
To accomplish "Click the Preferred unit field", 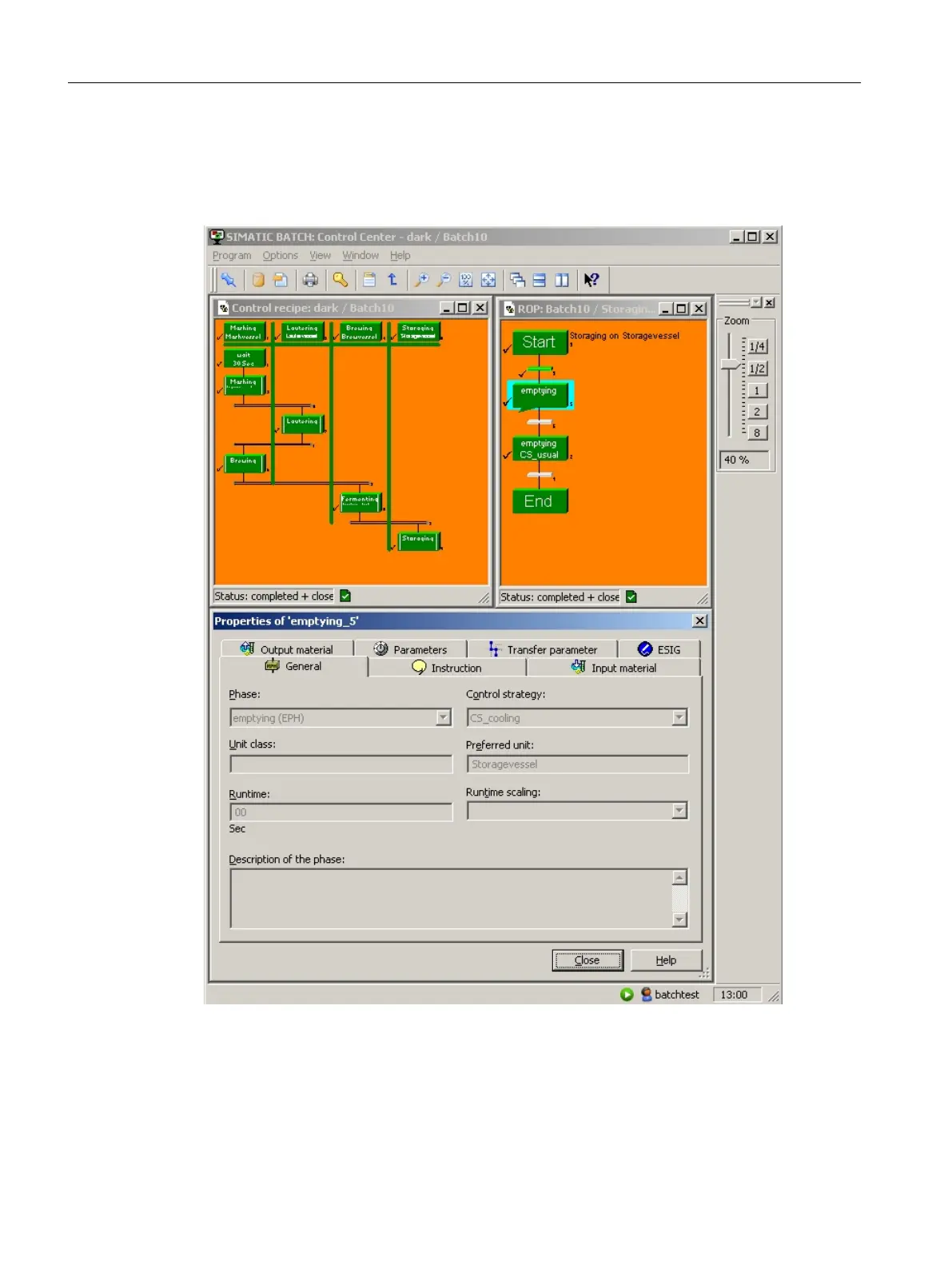I will (x=578, y=764).
